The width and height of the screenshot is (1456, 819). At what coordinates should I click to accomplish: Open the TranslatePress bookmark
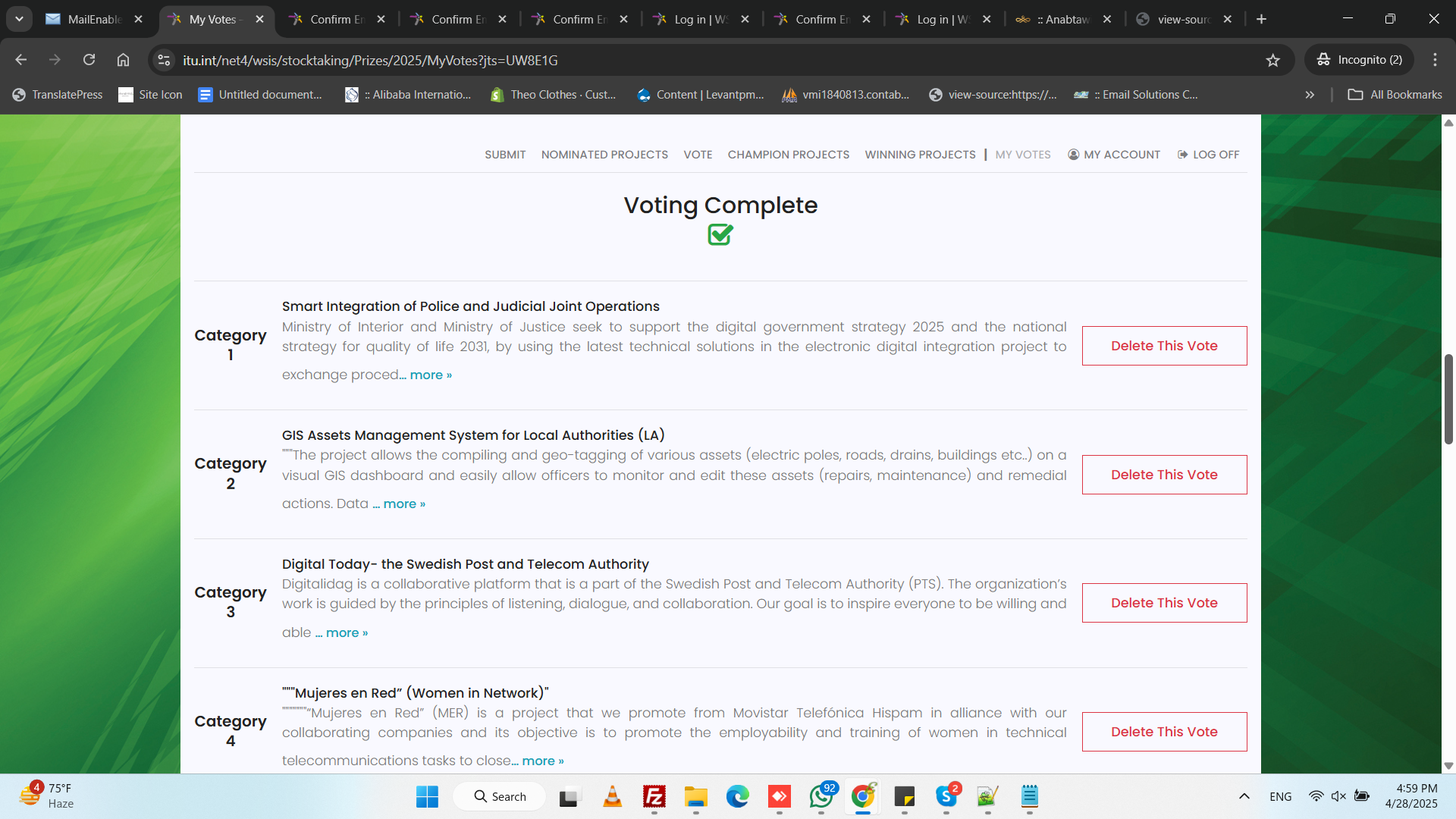pos(58,95)
